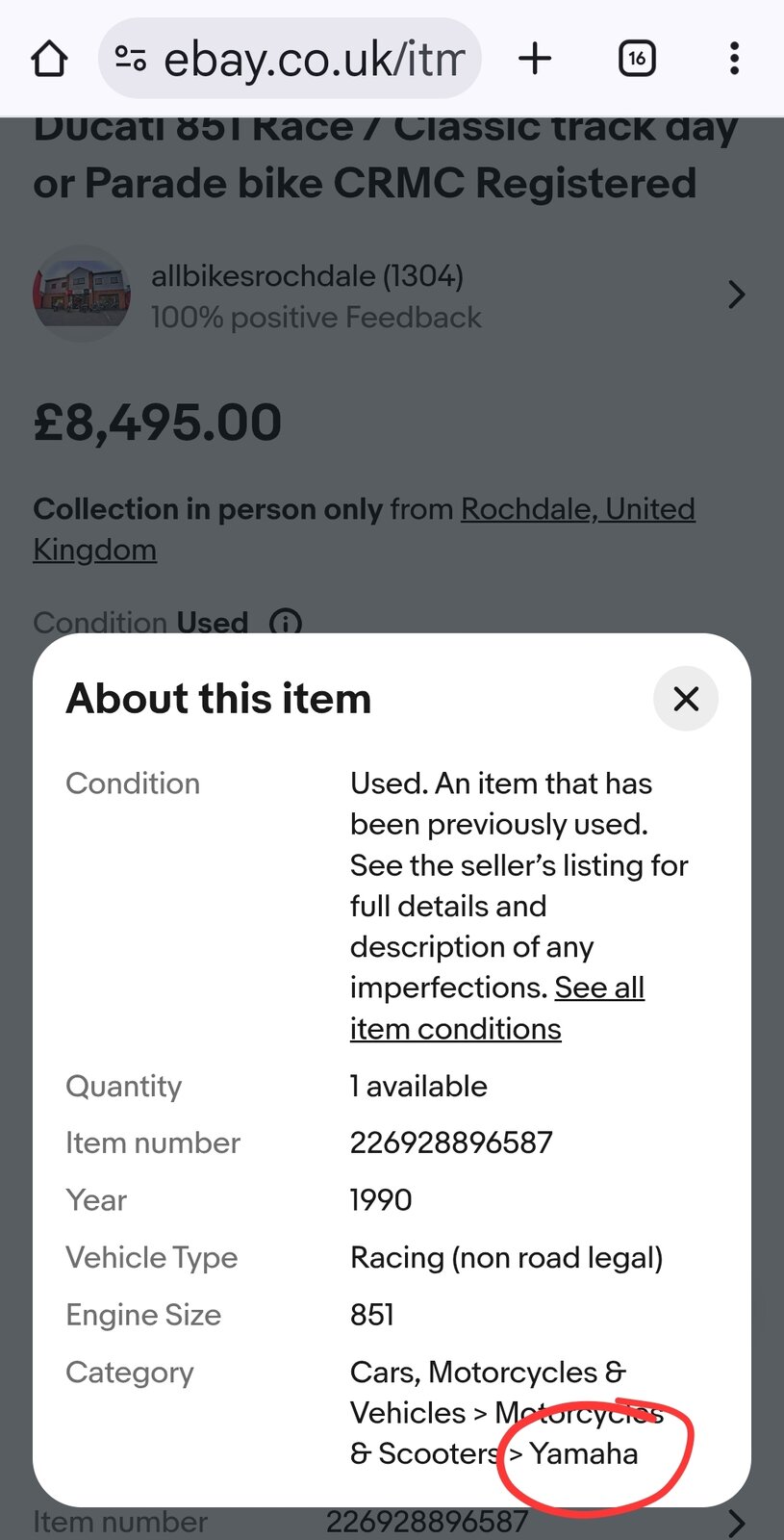Viewport: 784px width, 1540px height.
Task: Expand the bottom Item number row chevron
Action: (x=736, y=1523)
